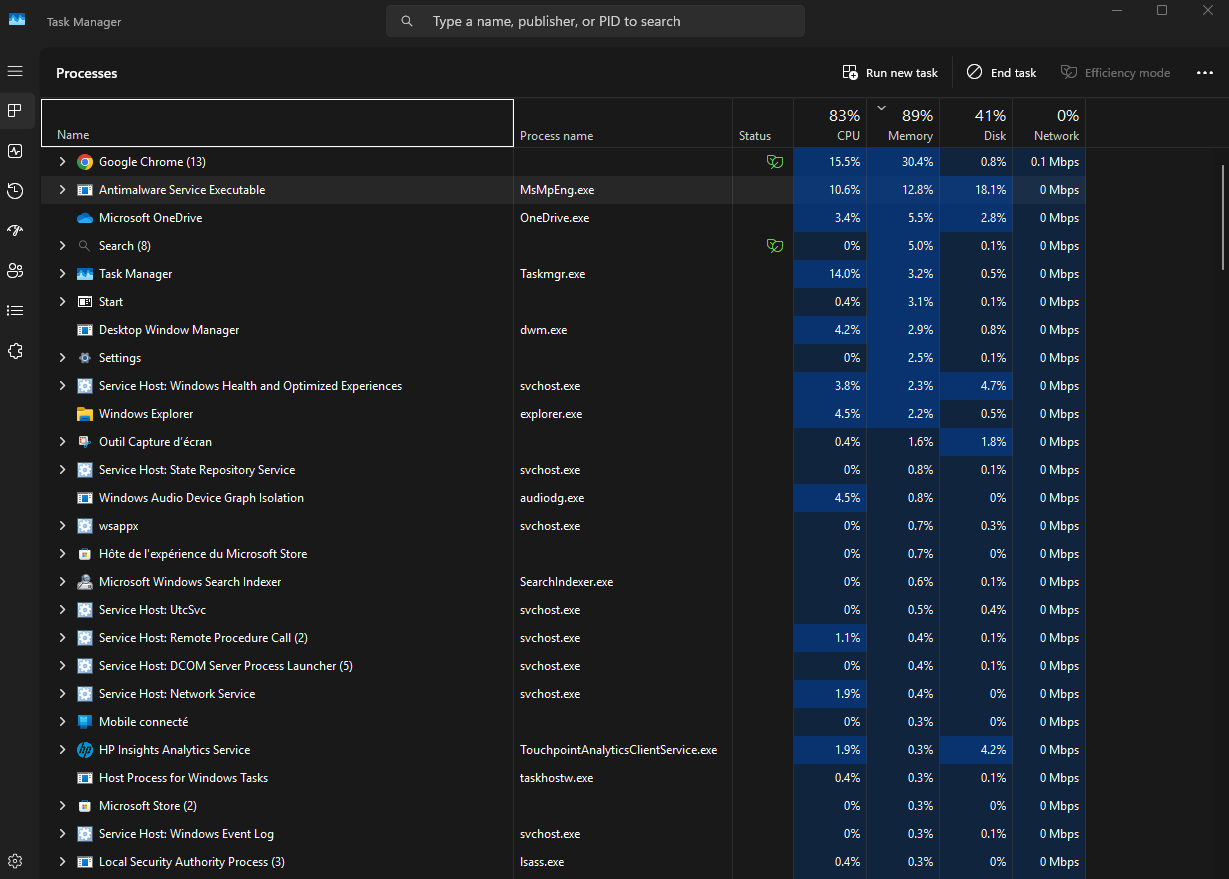
Task: Open App history from the sidebar
Action: pyautogui.click(x=15, y=191)
